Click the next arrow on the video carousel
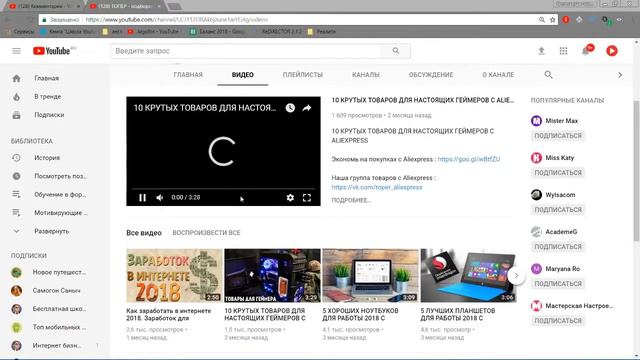The height and width of the screenshot is (360, 640). [x=516, y=276]
